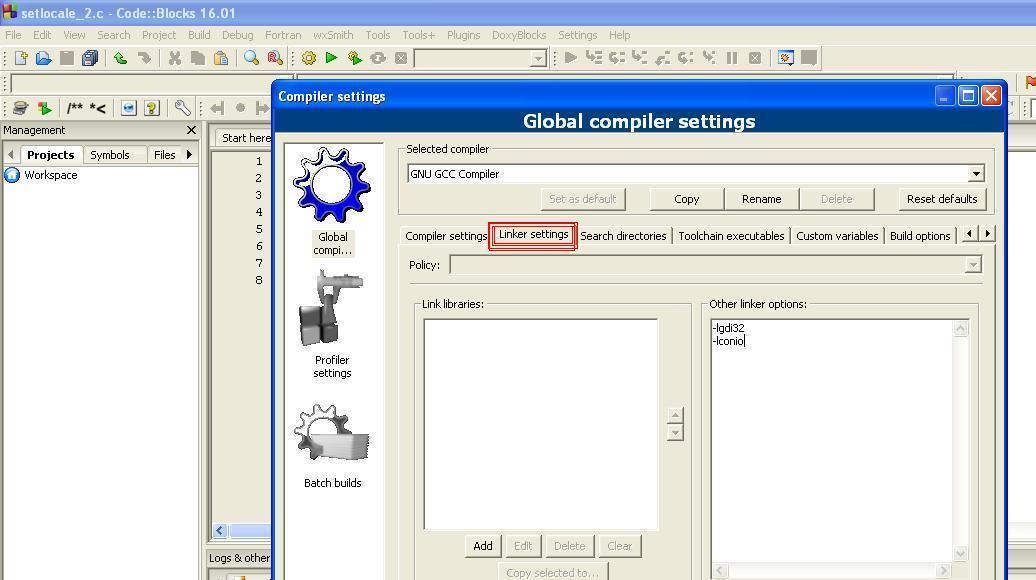Open the debugging windows icon
Screen dimensions: 1036x580
click(786, 58)
